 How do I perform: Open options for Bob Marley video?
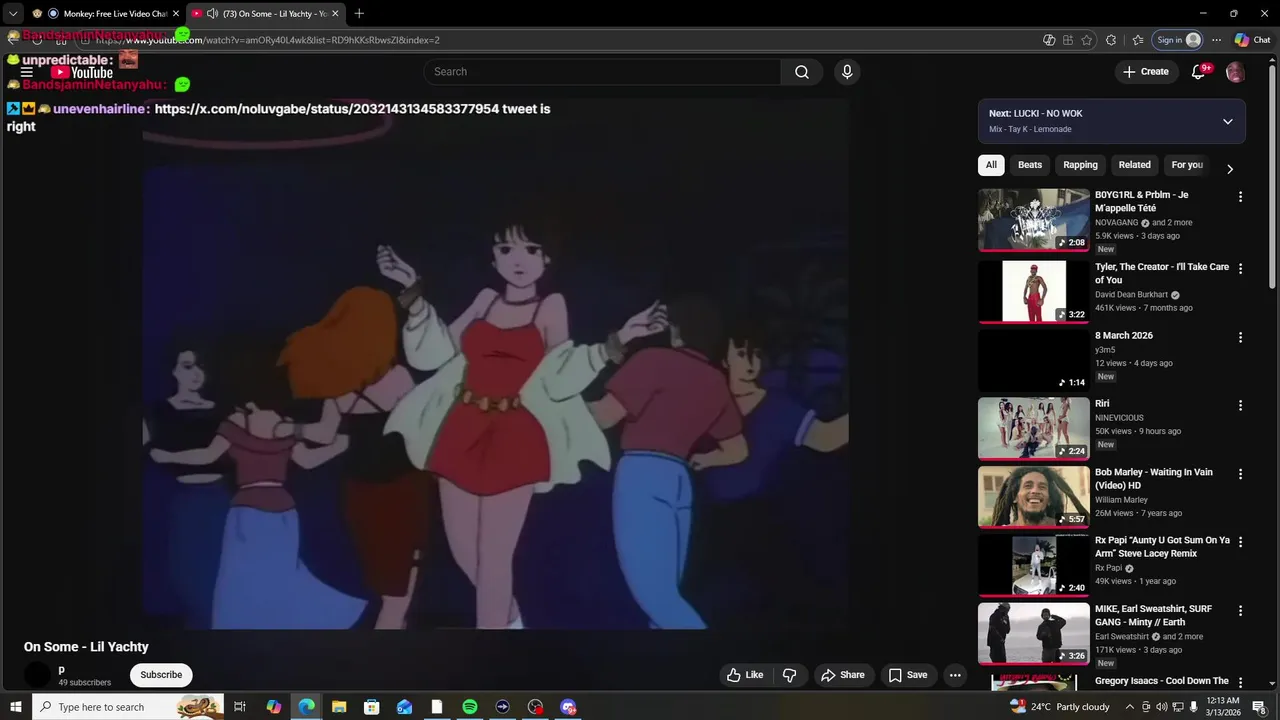click(1240, 474)
